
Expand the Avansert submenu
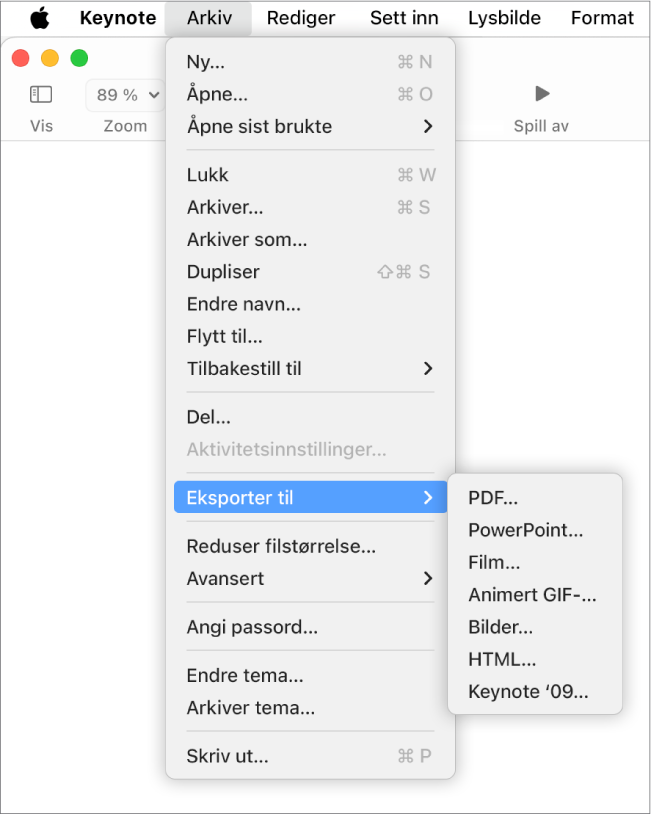point(310,578)
